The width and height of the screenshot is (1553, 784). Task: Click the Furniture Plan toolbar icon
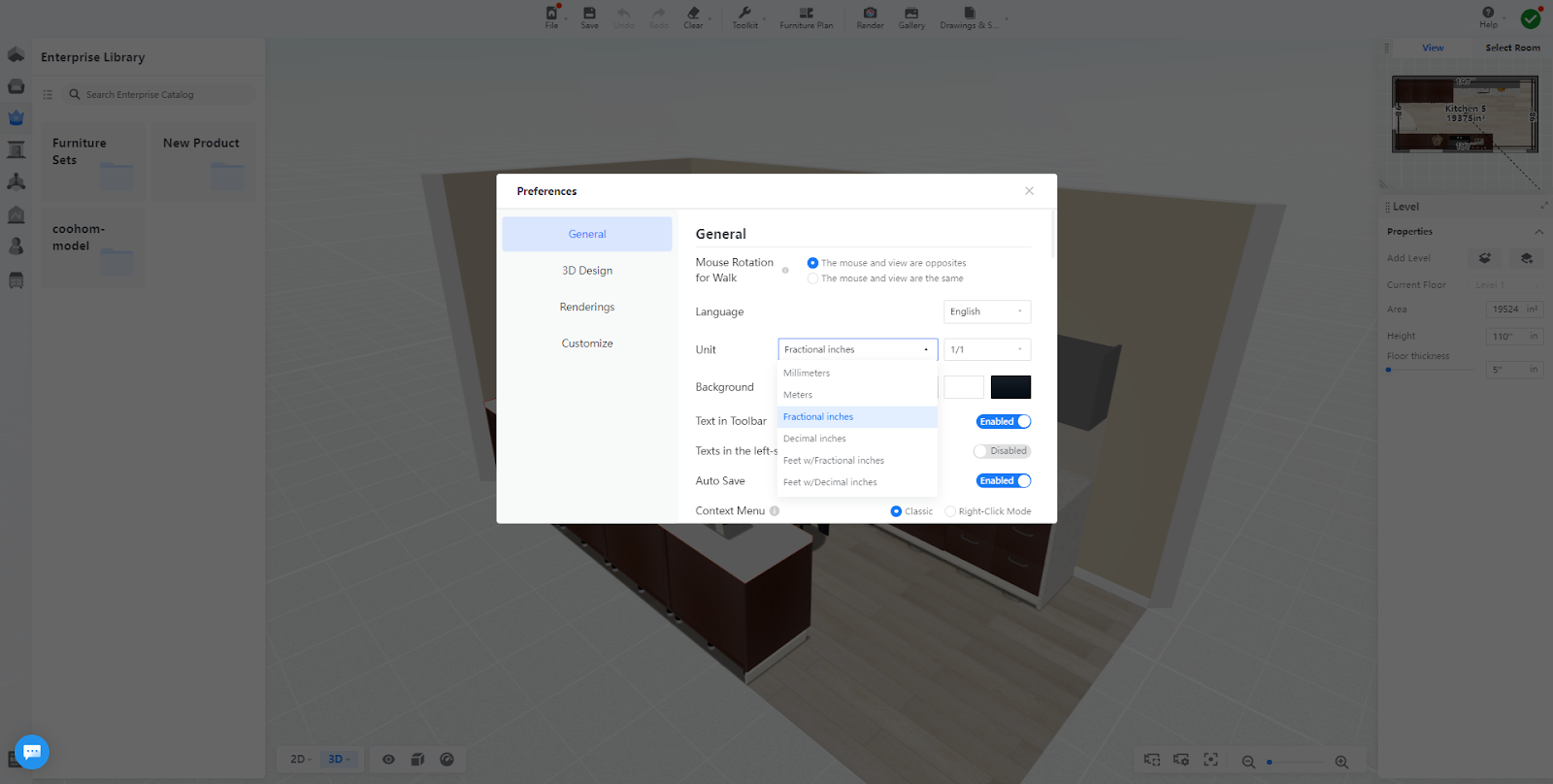point(806,14)
